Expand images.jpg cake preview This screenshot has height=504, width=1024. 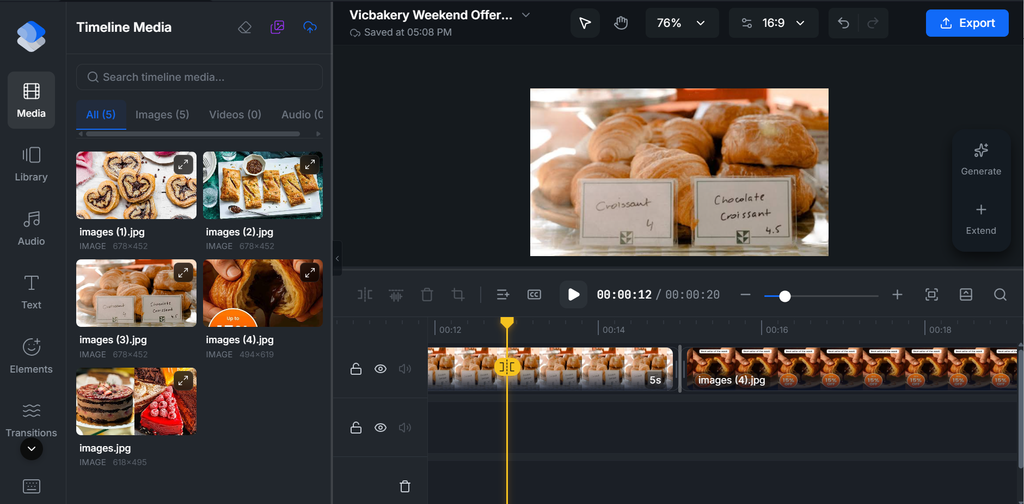(x=184, y=381)
